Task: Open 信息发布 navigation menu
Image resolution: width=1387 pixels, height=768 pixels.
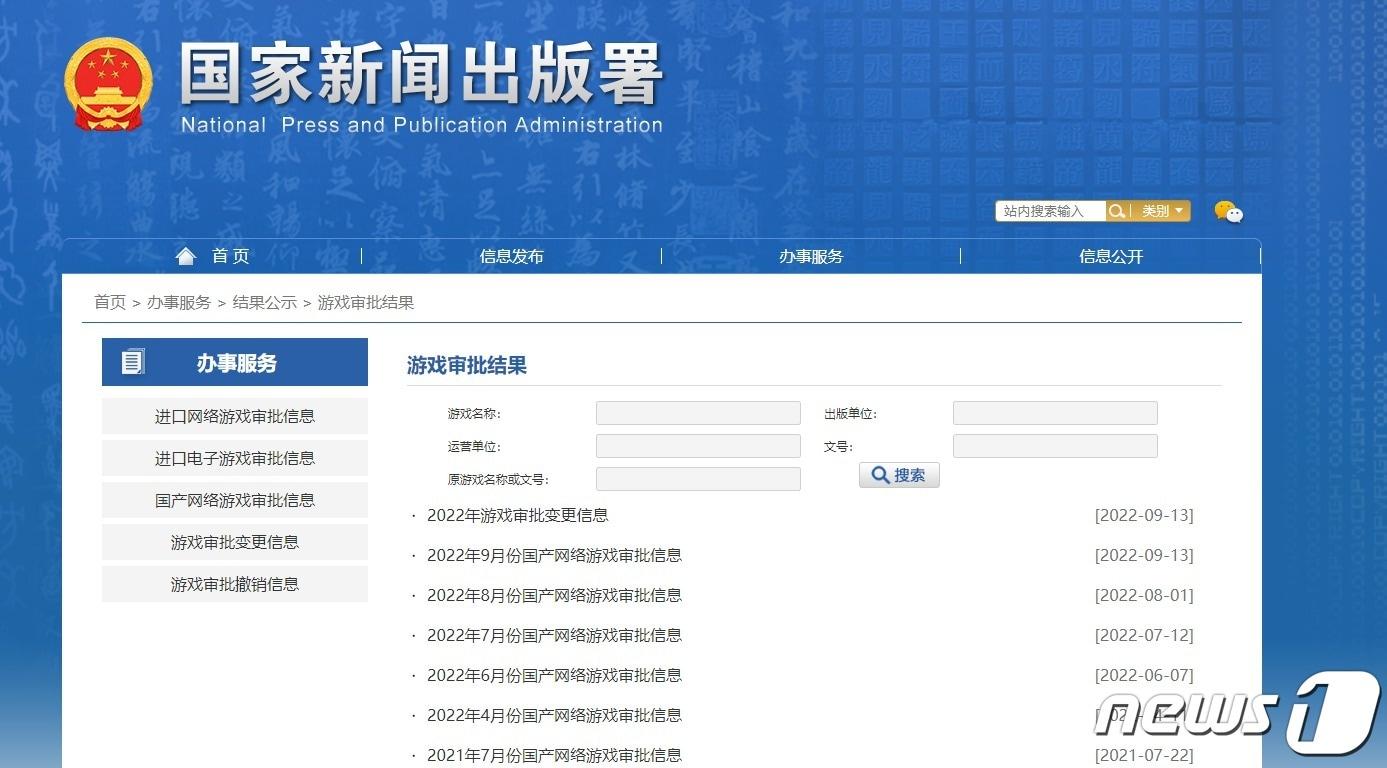Action: (x=511, y=257)
